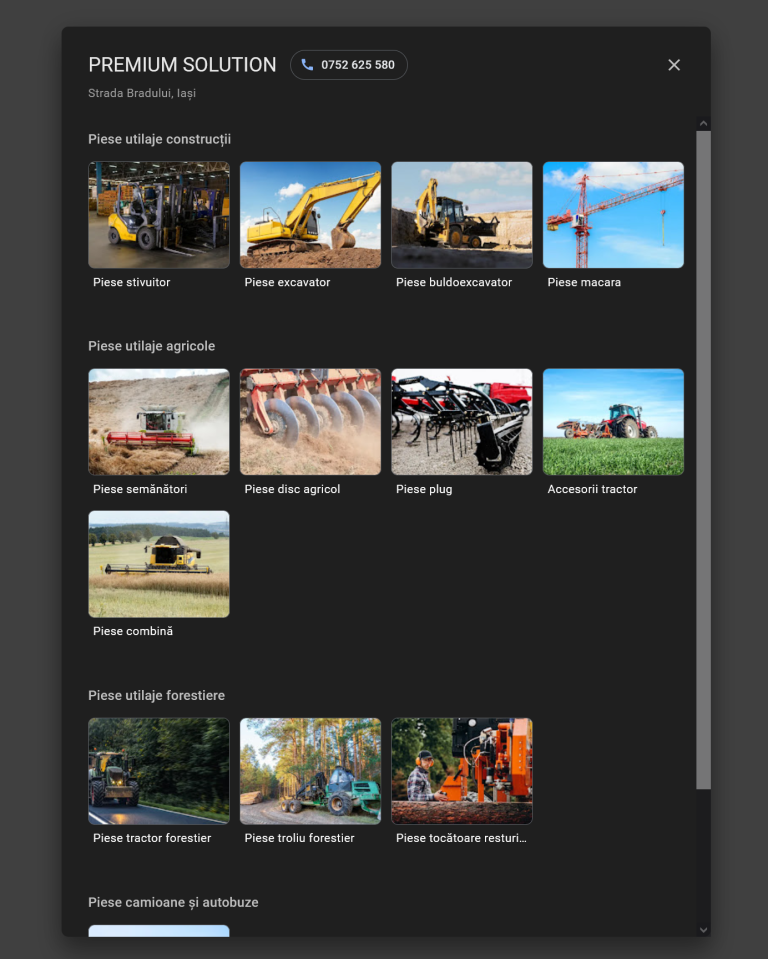
Task: Click the 'Piese combină' label
Action: 133,631
